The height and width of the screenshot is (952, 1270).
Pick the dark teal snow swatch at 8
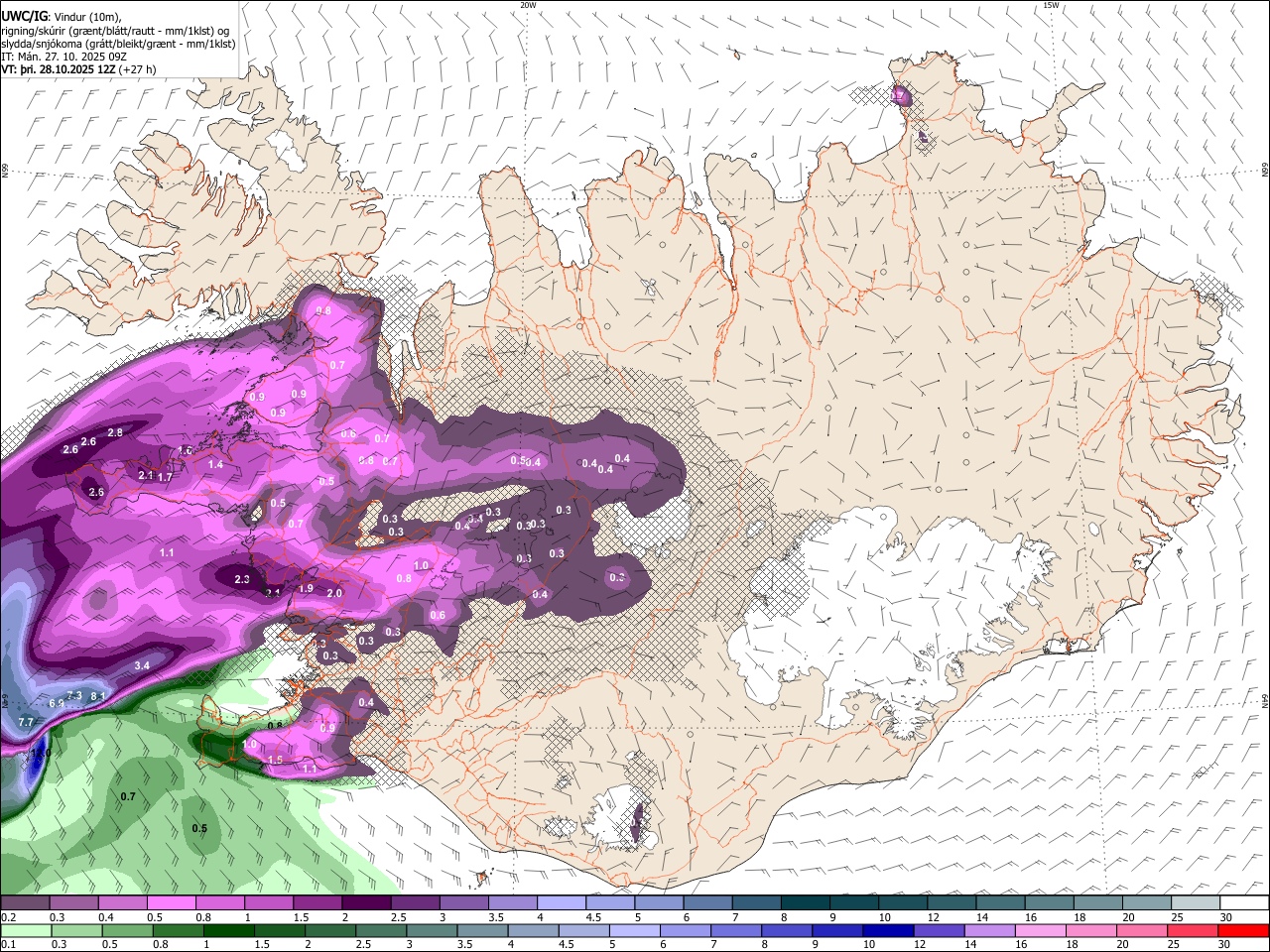[x=806, y=903]
